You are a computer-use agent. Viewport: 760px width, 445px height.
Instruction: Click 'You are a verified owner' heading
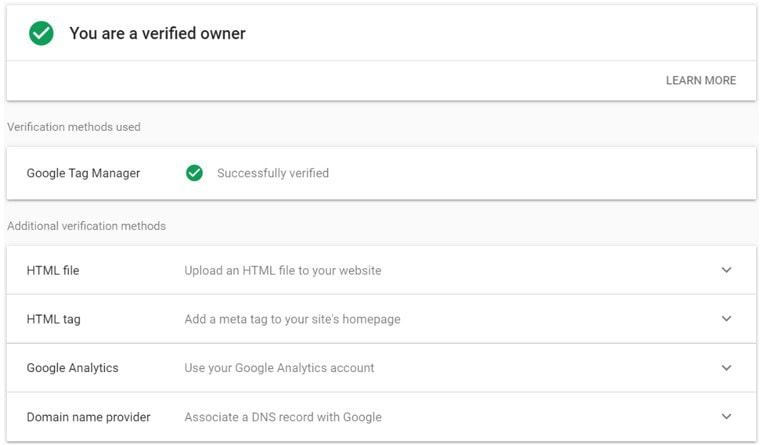coord(157,33)
